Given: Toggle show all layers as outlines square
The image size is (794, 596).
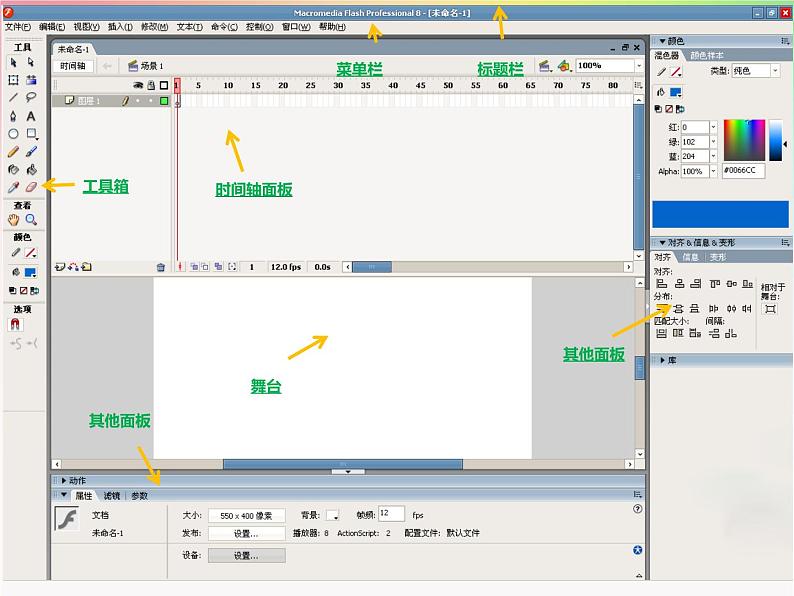Looking at the screenshot, I should click(164, 86).
